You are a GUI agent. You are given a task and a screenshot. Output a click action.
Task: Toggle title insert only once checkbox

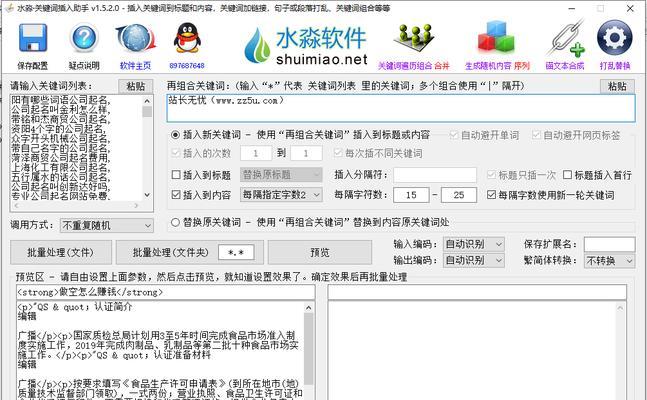(491, 175)
